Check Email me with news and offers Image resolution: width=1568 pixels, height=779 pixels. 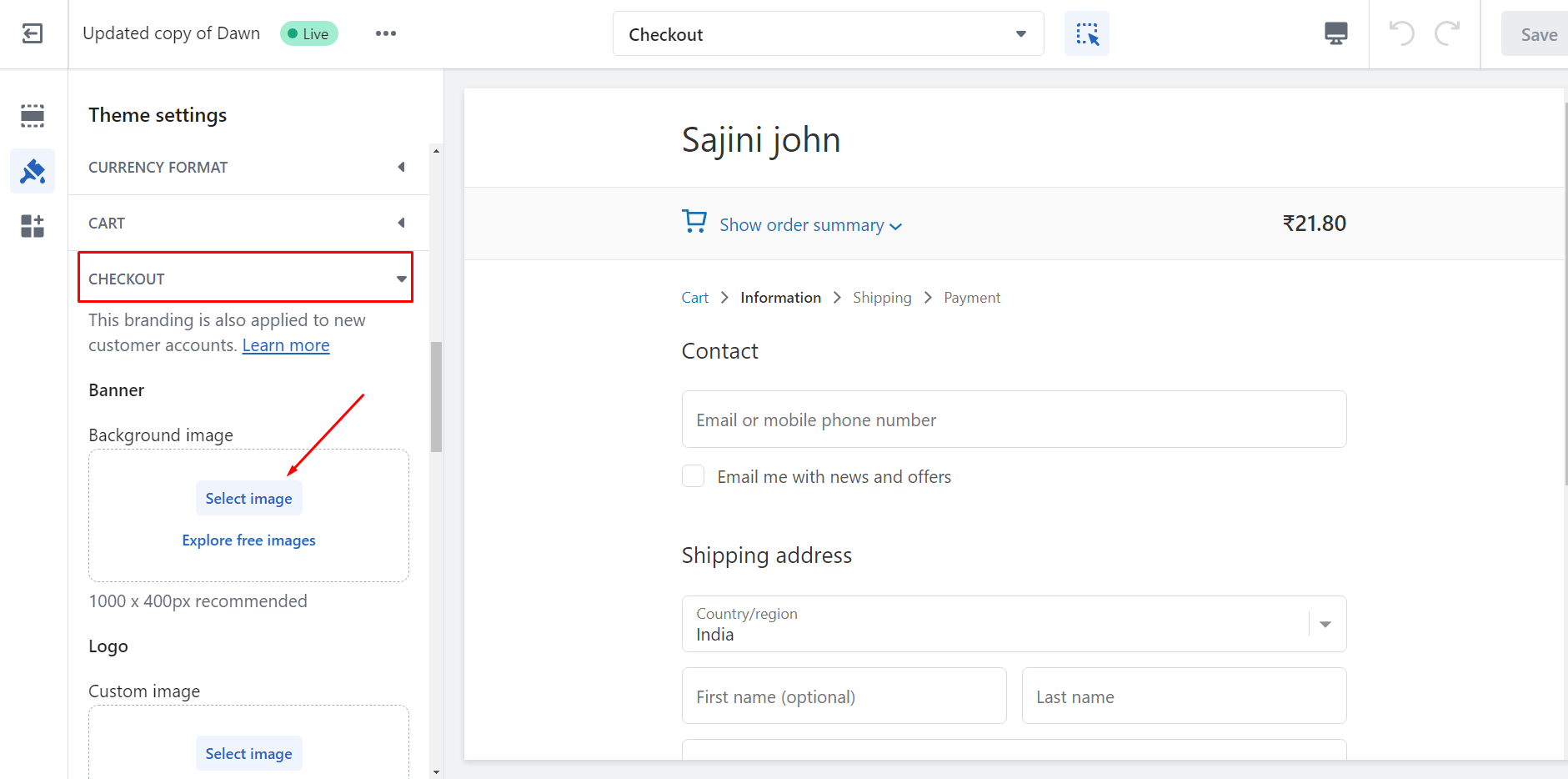(693, 476)
